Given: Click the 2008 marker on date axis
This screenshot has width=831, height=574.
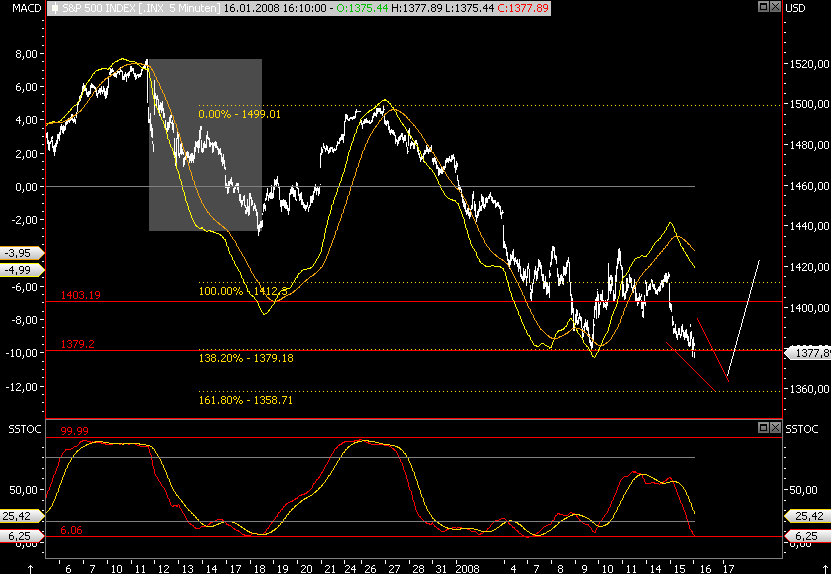Looking at the screenshot, I should pos(468,569).
